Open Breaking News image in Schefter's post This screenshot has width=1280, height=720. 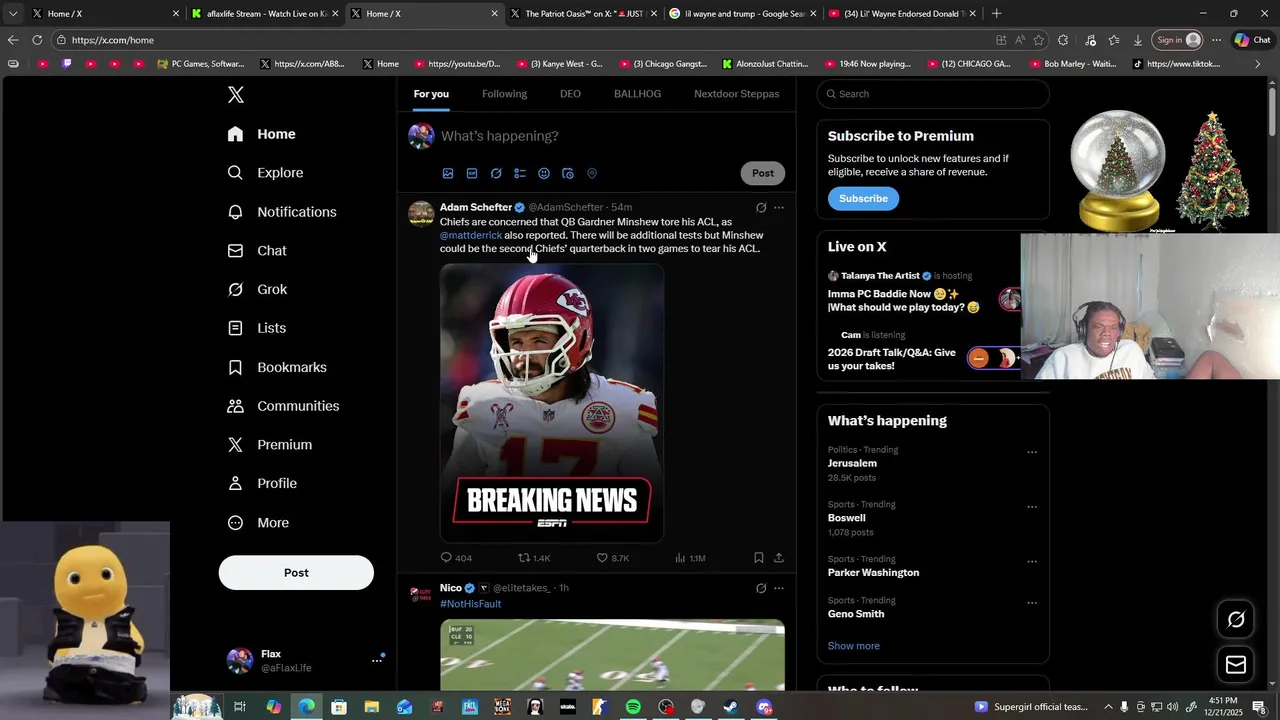click(552, 403)
